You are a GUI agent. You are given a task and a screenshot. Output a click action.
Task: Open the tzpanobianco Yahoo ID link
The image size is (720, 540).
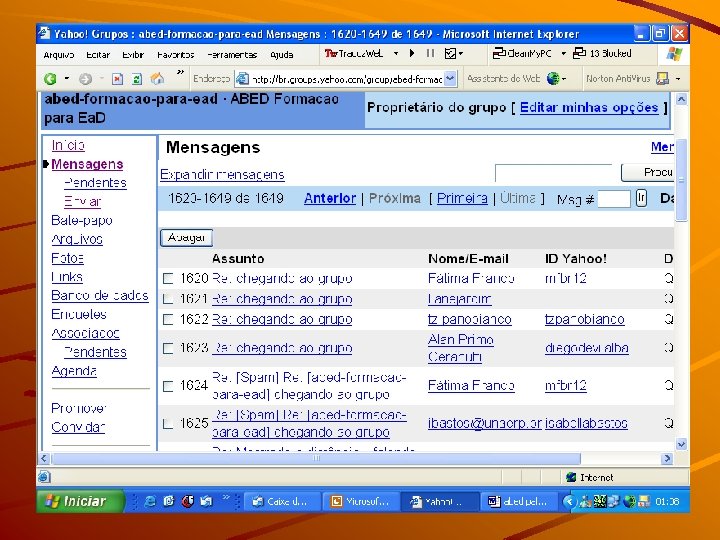[585, 319]
